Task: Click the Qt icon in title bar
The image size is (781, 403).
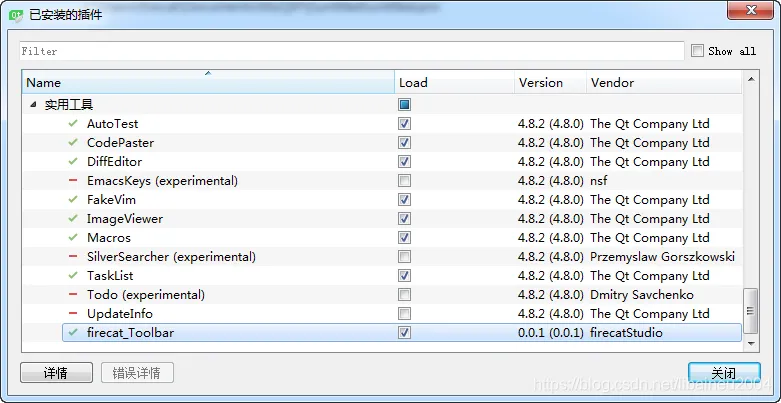Action: 16,15
